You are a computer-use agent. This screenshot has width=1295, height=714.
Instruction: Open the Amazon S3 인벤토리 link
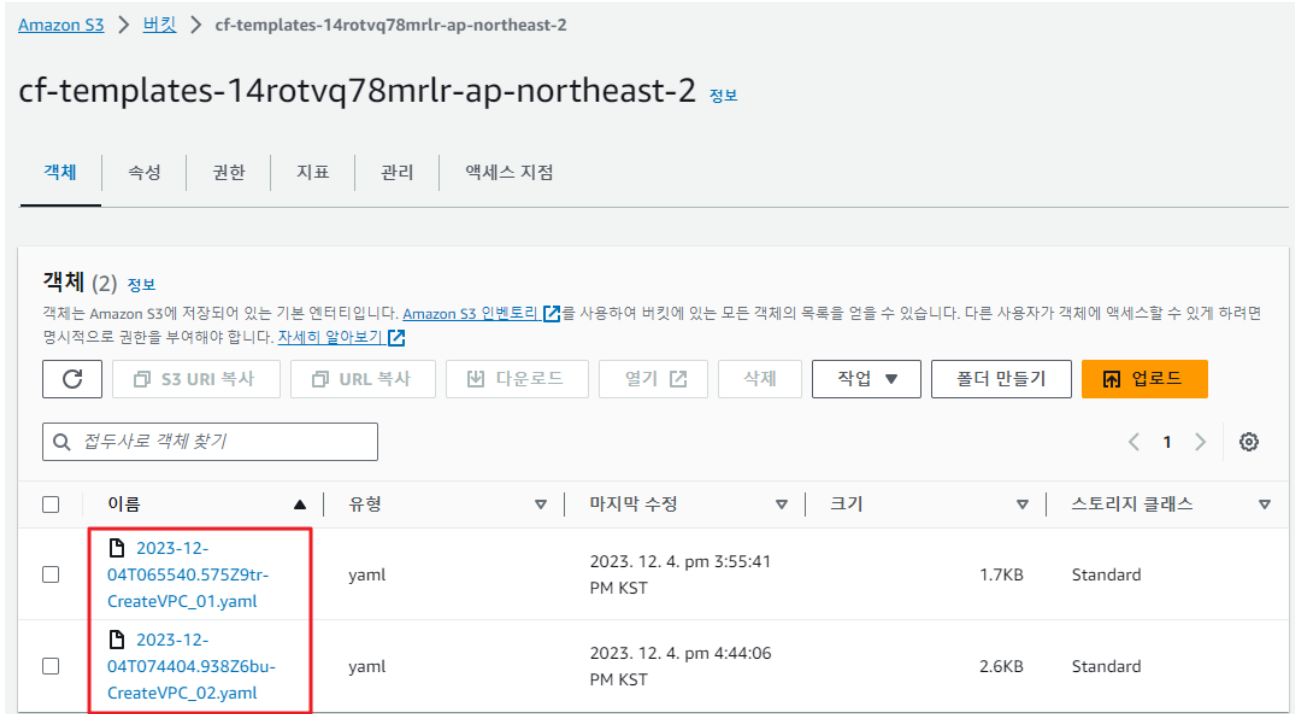(x=481, y=314)
